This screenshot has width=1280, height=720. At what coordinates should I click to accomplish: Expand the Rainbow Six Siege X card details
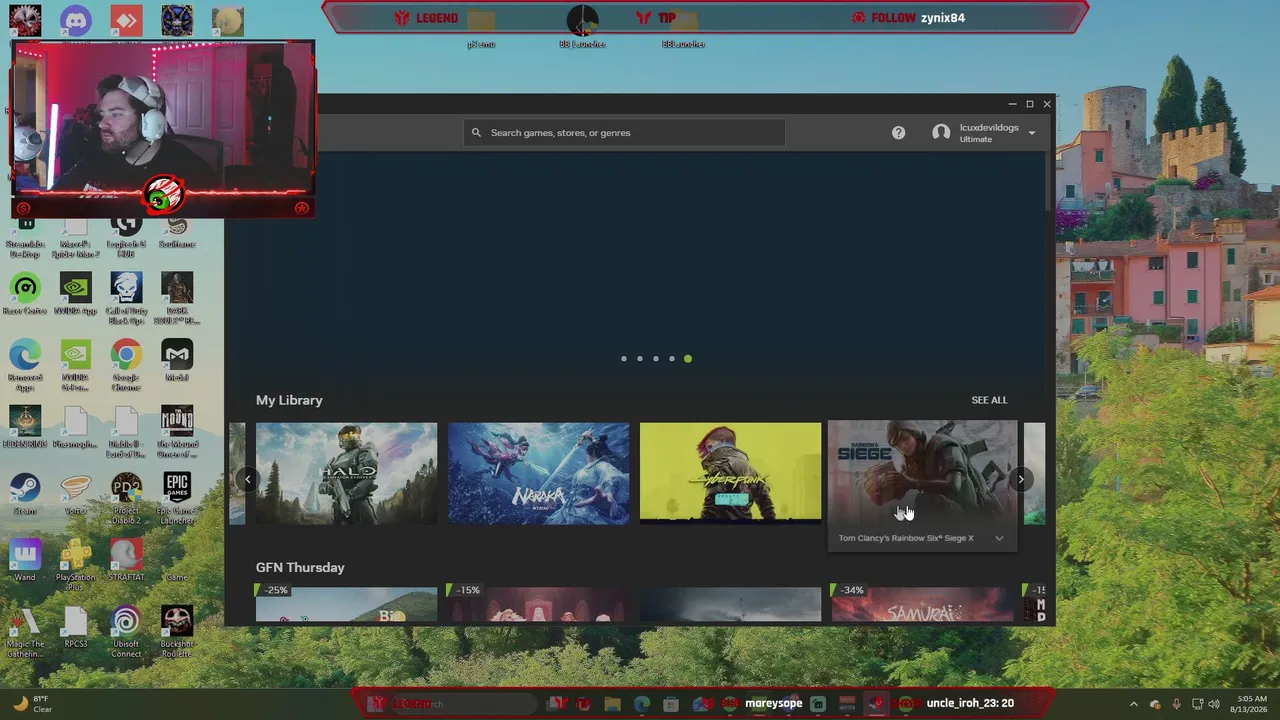point(999,538)
